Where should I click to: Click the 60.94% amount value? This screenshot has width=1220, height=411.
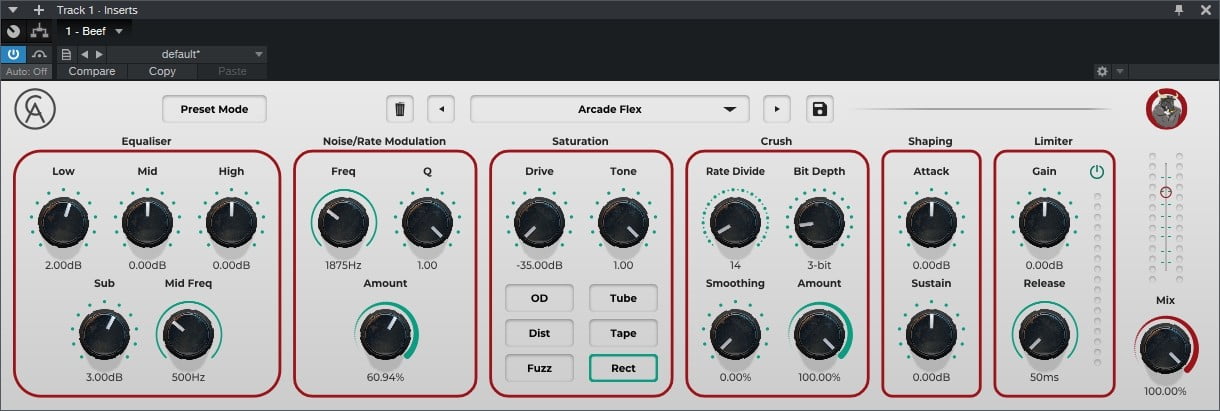pos(385,378)
